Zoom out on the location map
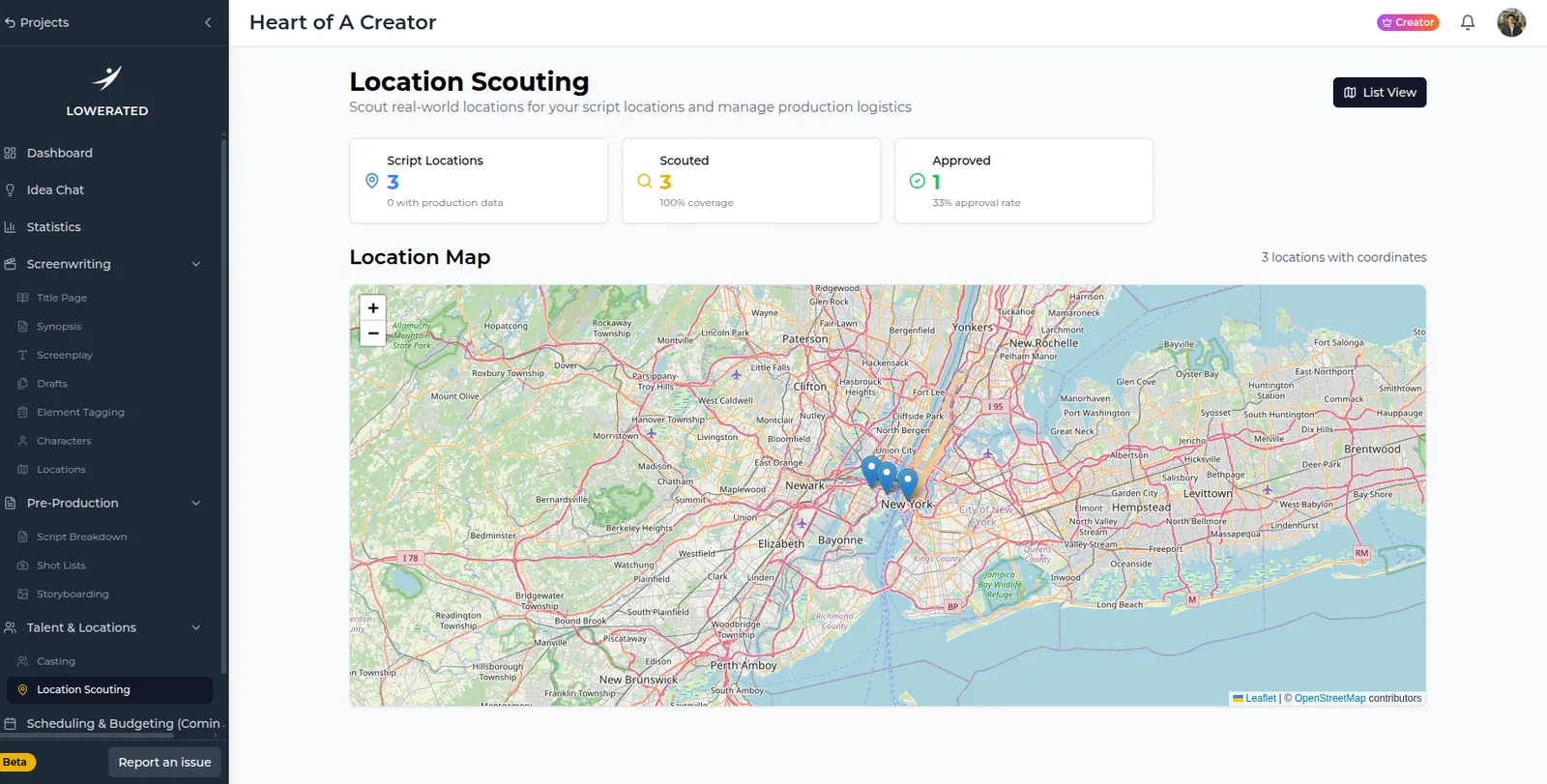 (x=373, y=334)
